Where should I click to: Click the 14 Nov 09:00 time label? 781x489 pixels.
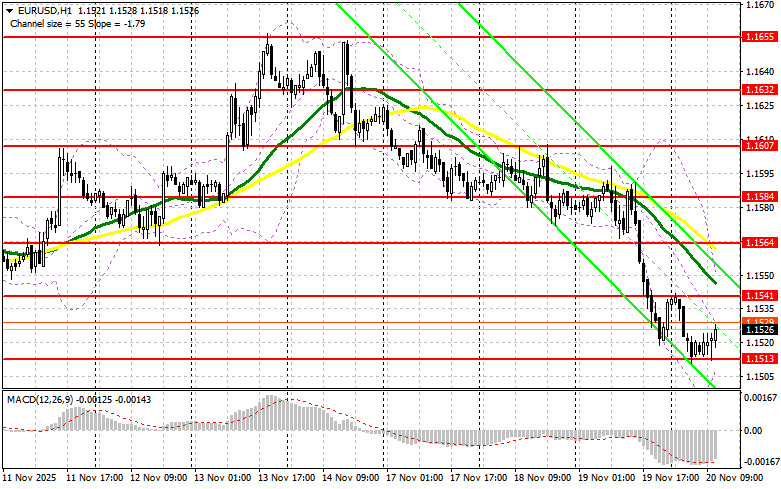click(x=351, y=478)
